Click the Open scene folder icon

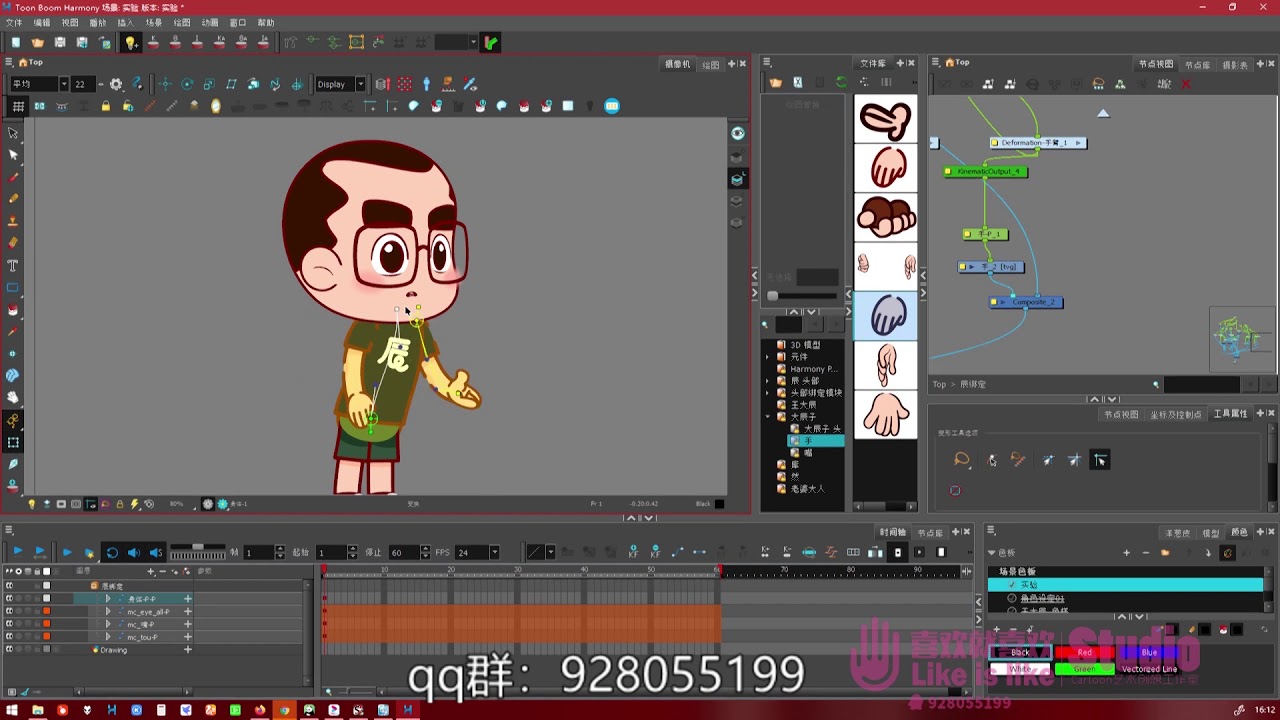coord(38,42)
